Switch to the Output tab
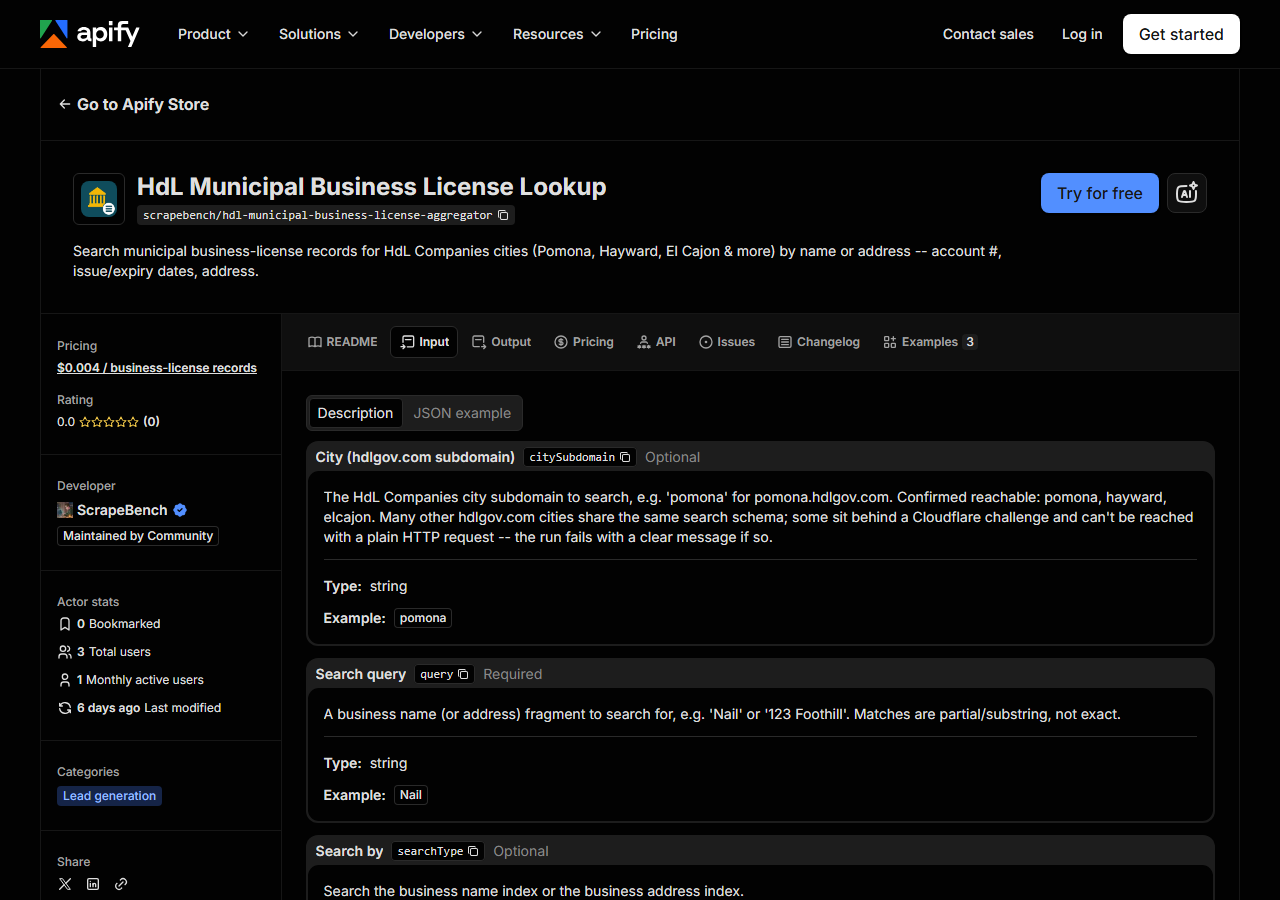 click(501, 342)
